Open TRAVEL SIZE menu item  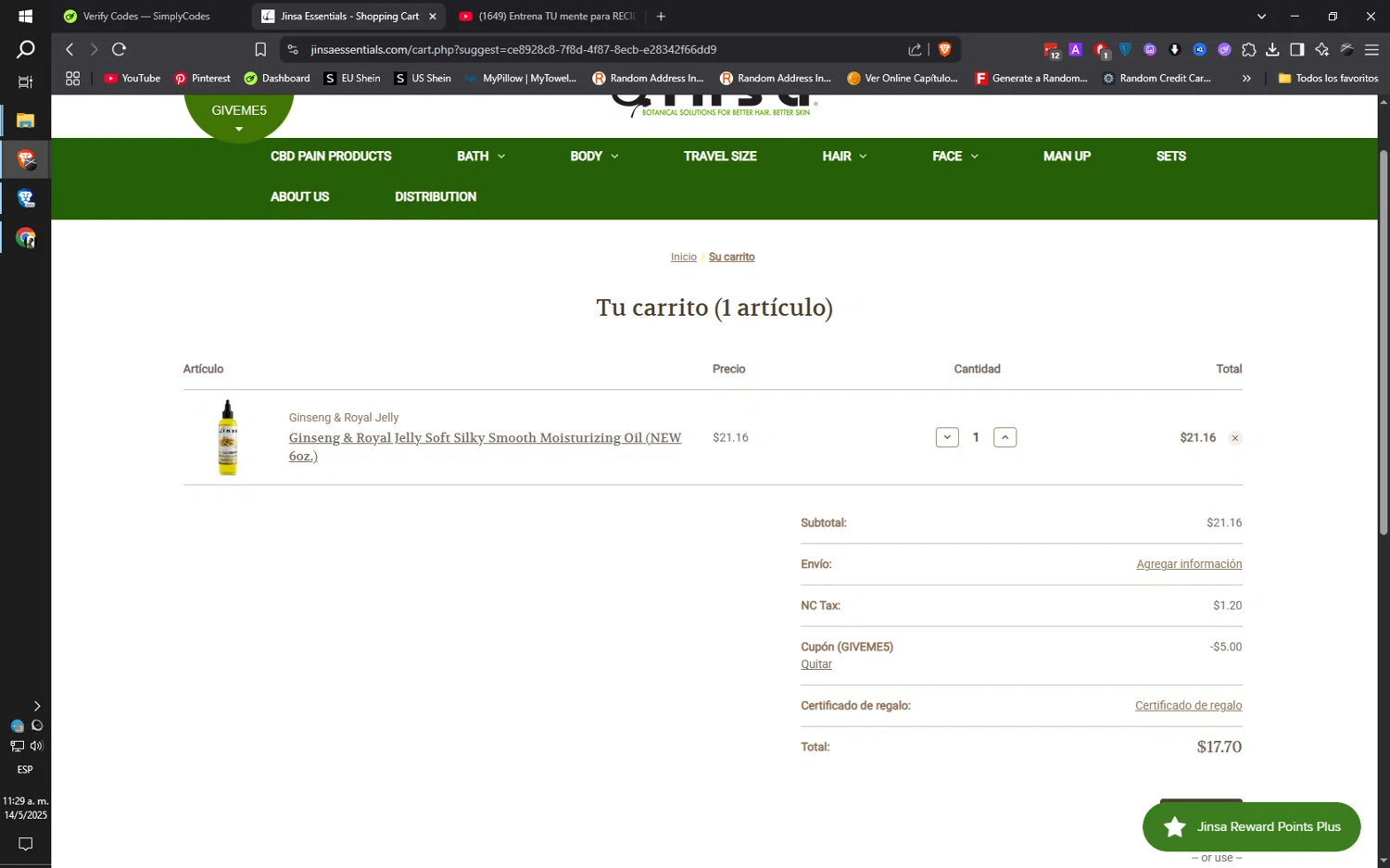[x=720, y=157]
